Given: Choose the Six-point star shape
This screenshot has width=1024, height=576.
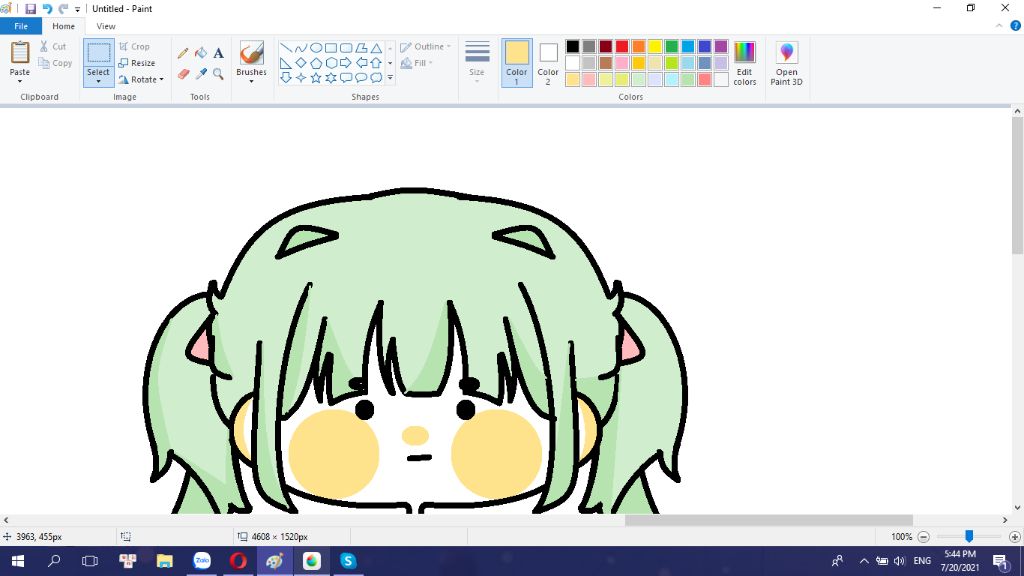Looking at the screenshot, I should 331,78.
